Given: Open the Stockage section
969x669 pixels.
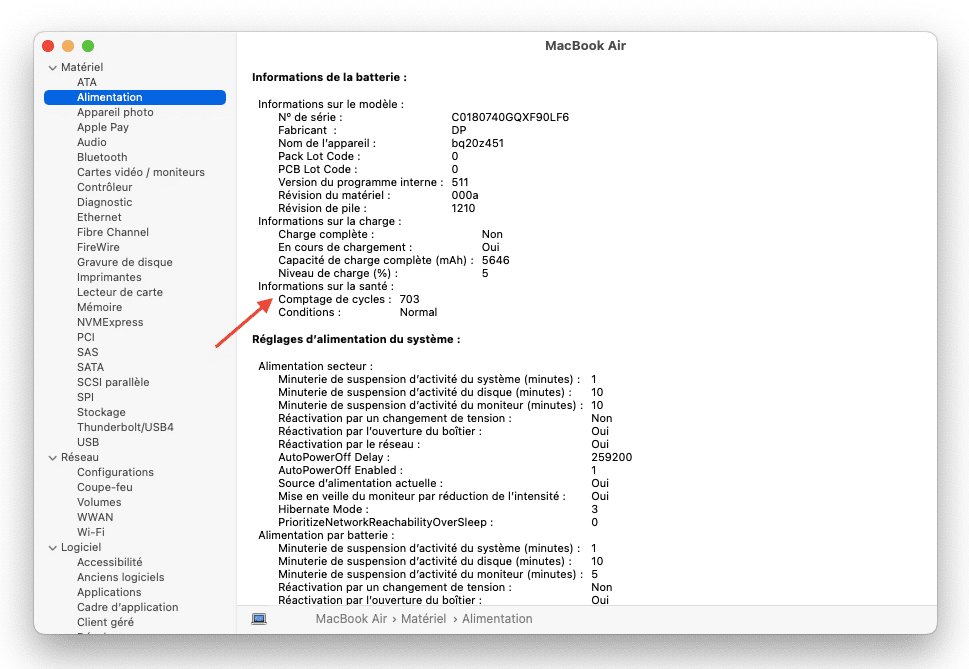Looking at the screenshot, I should click(101, 412).
